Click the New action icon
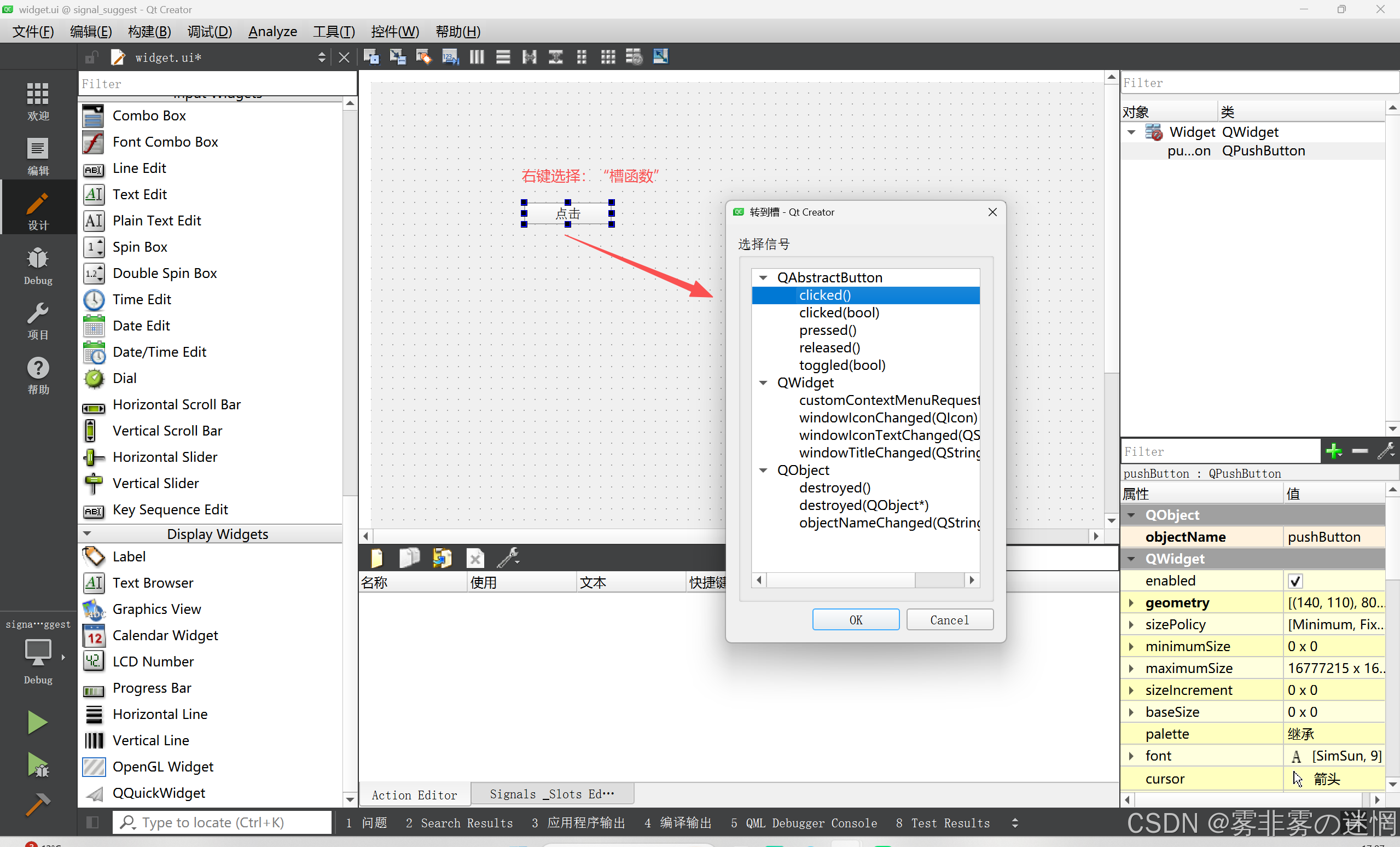 tap(376, 559)
